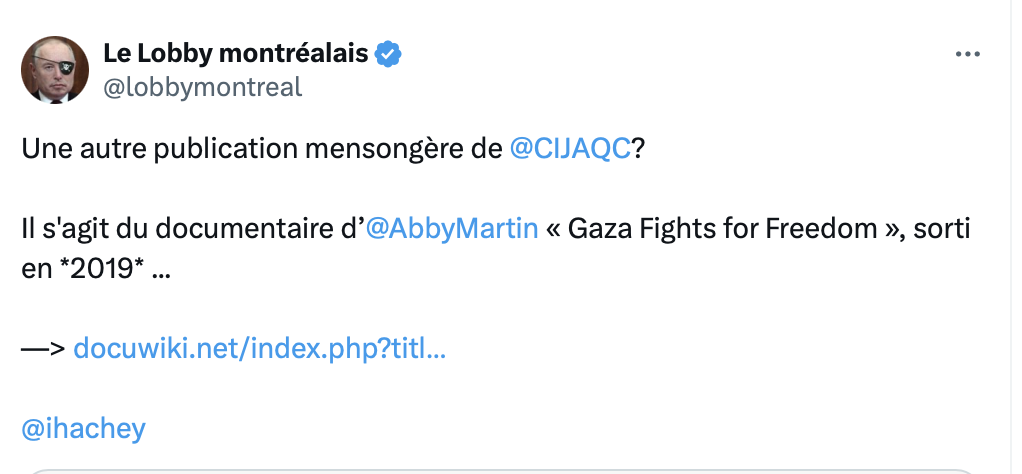
Task: Visit the @AbbyMartin mentioned profile
Action: coord(452,229)
